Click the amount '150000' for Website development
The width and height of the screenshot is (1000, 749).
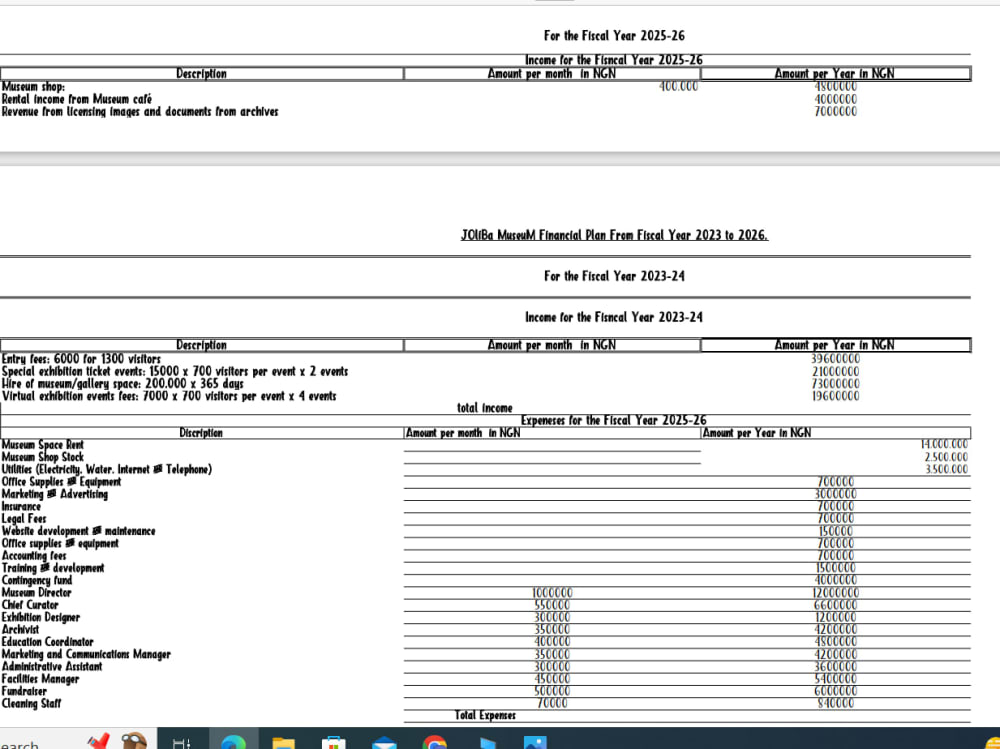pyautogui.click(x=835, y=531)
